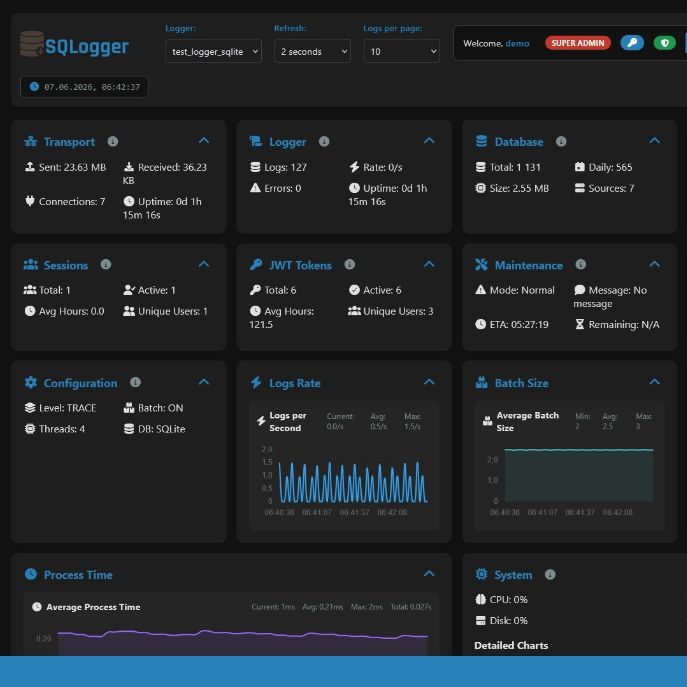Click the Maintenance panel info icon
This screenshot has height=687, width=687.
coord(581,265)
